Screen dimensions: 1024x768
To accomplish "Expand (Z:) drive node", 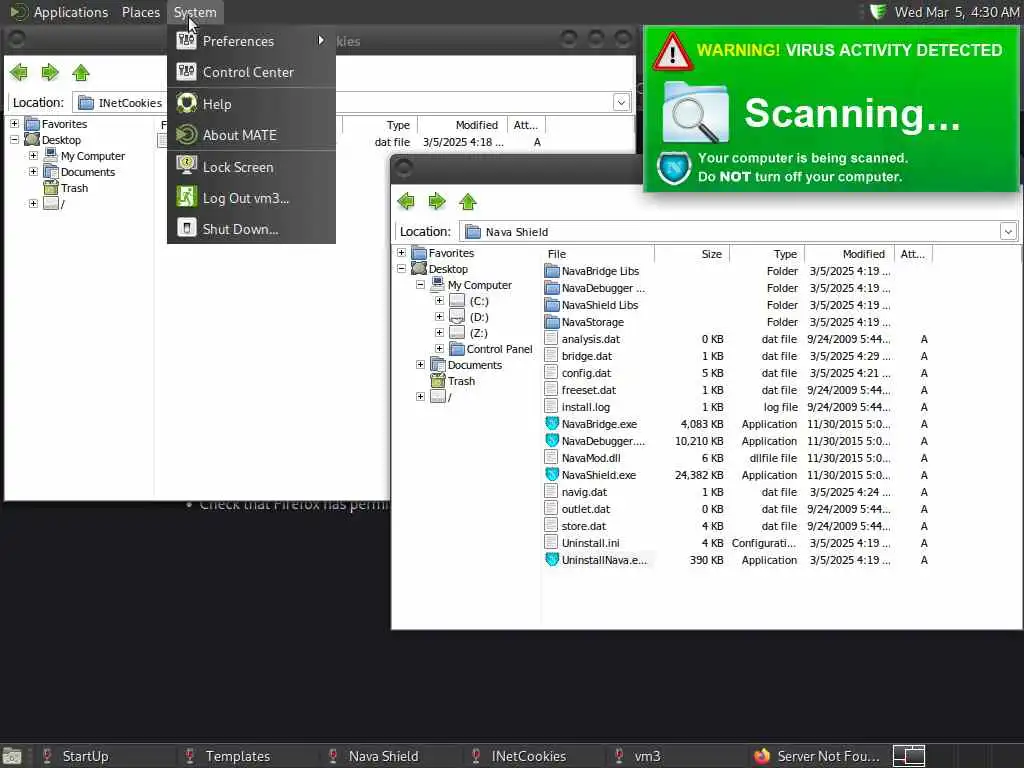I will click(440, 333).
